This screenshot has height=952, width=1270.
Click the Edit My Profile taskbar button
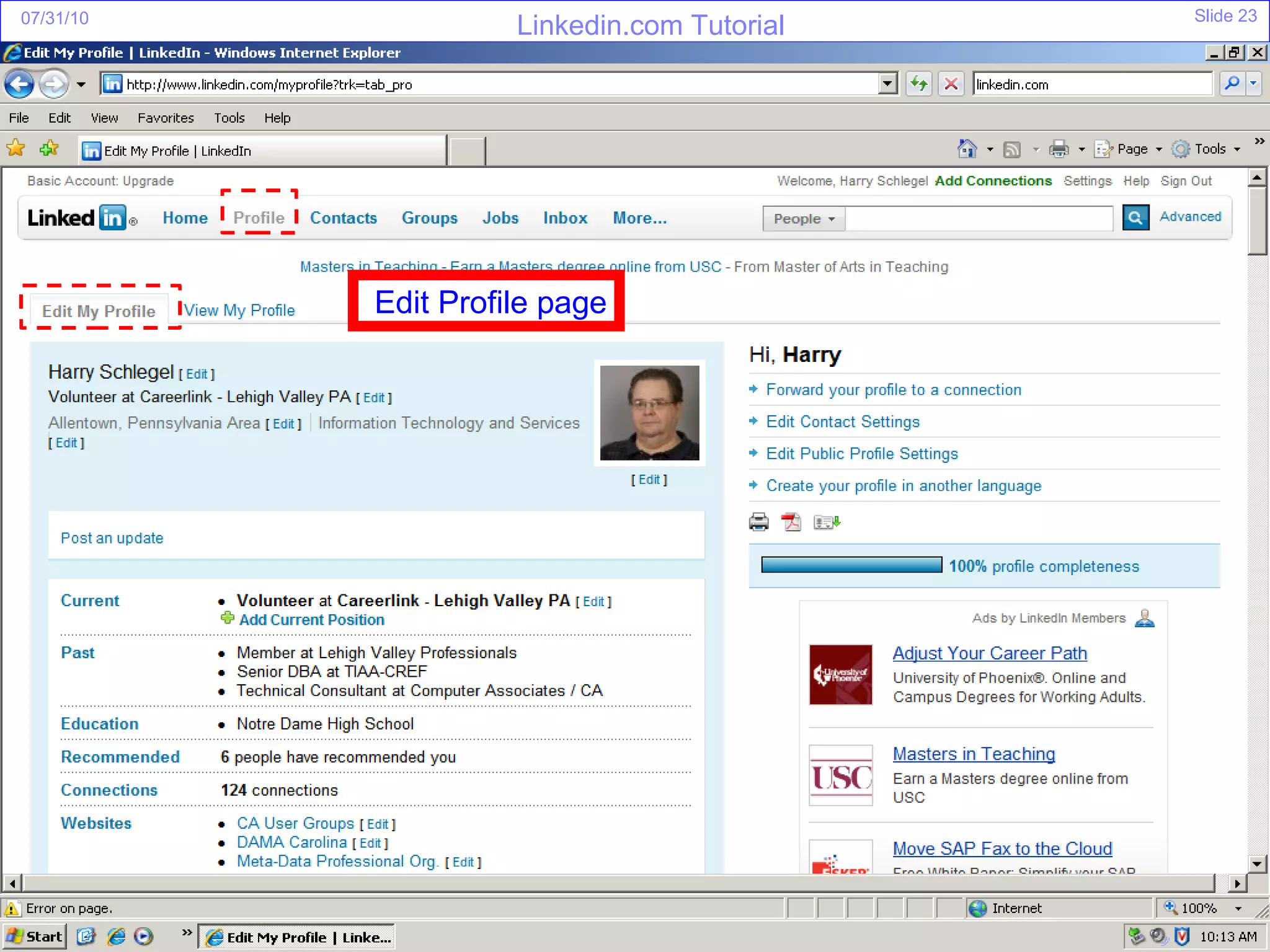297,937
